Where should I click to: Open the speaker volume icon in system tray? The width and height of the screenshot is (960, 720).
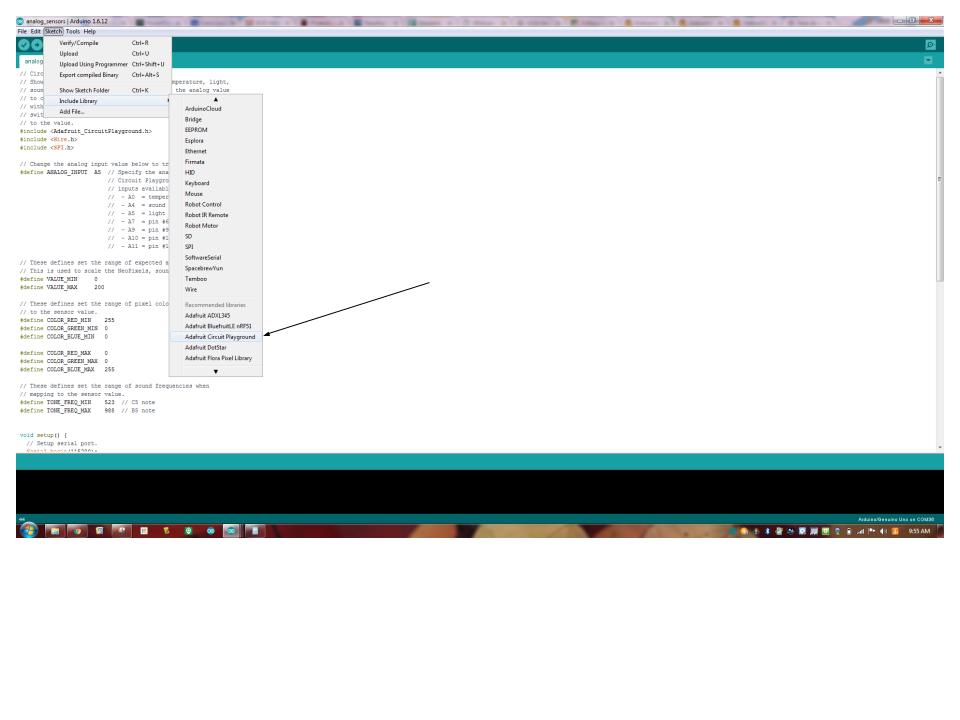(x=883, y=533)
